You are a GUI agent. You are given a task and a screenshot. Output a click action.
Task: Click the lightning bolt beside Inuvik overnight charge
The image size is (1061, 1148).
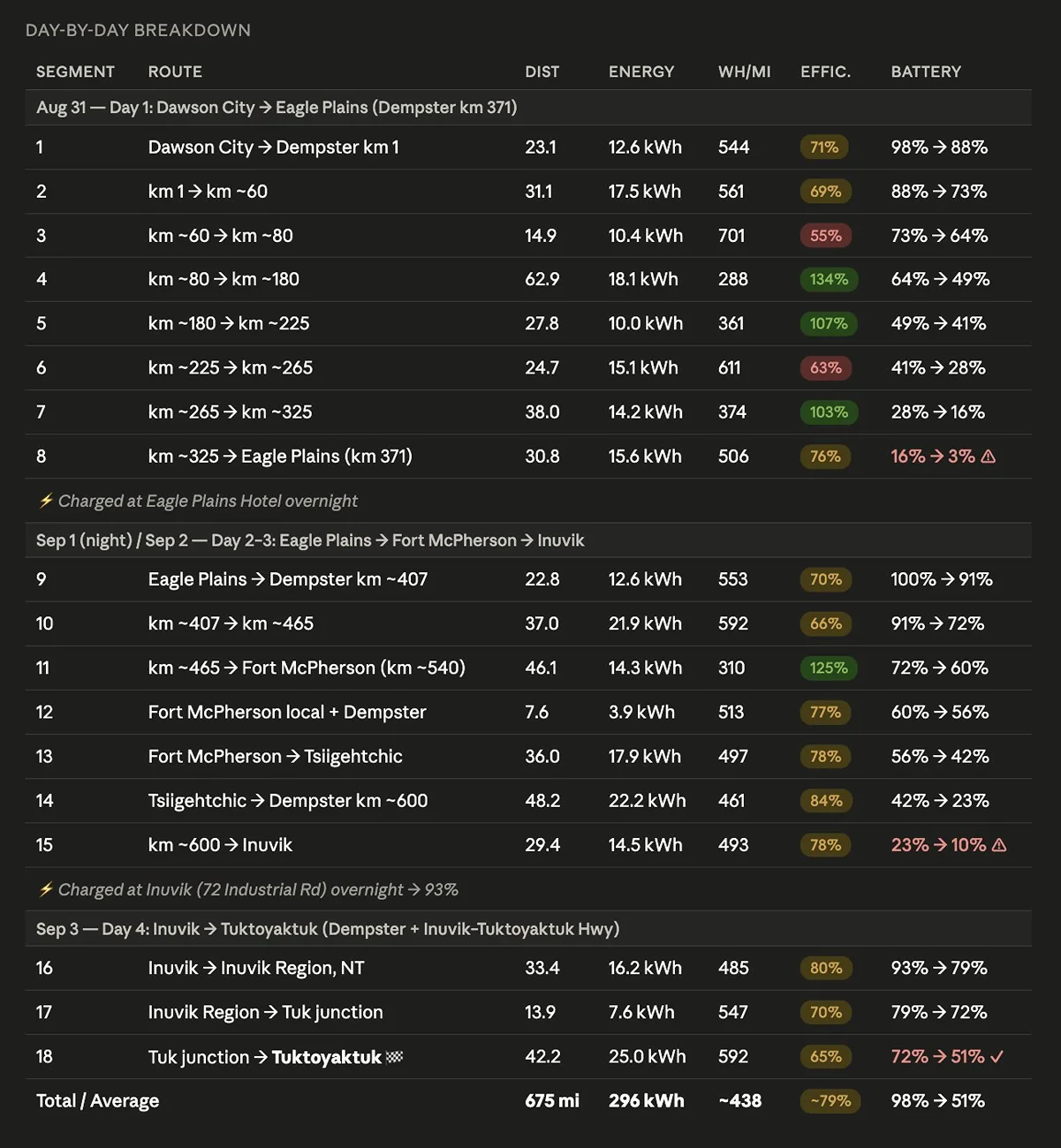click(x=46, y=889)
